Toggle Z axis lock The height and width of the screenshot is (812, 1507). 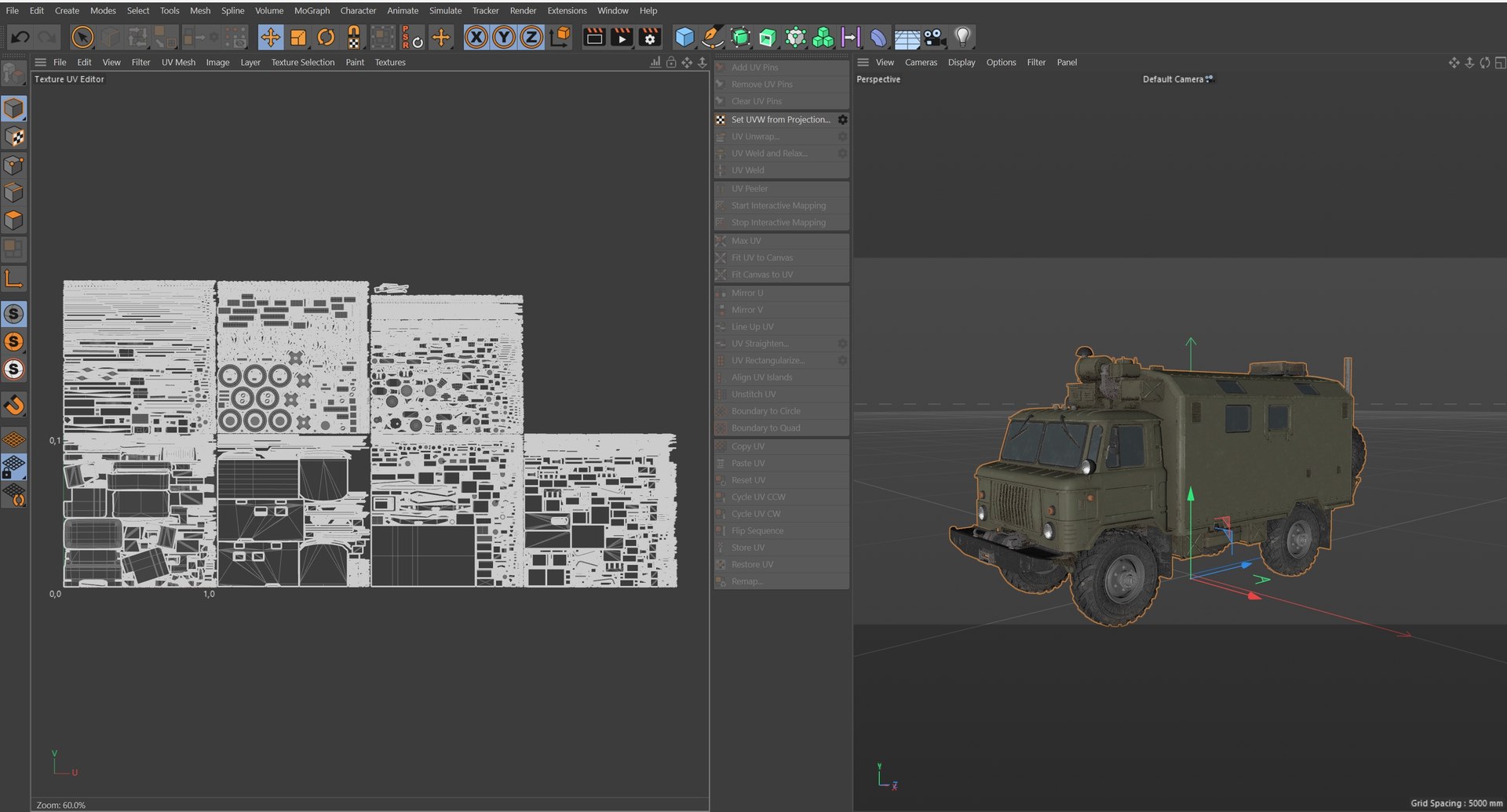click(531, 37)
